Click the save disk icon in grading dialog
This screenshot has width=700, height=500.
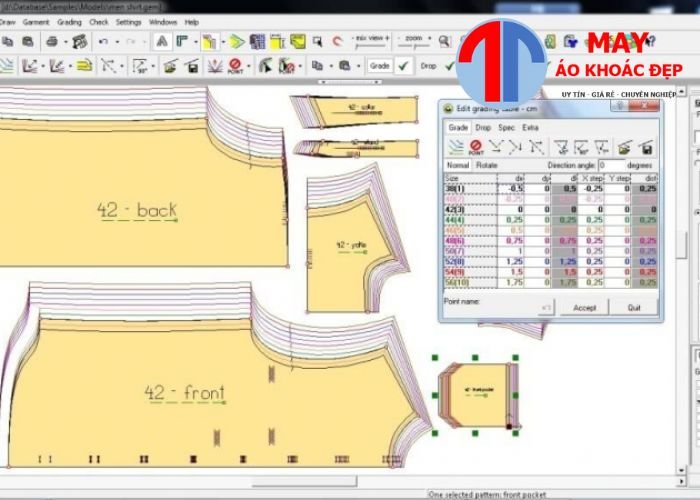(x=647, y=147)
